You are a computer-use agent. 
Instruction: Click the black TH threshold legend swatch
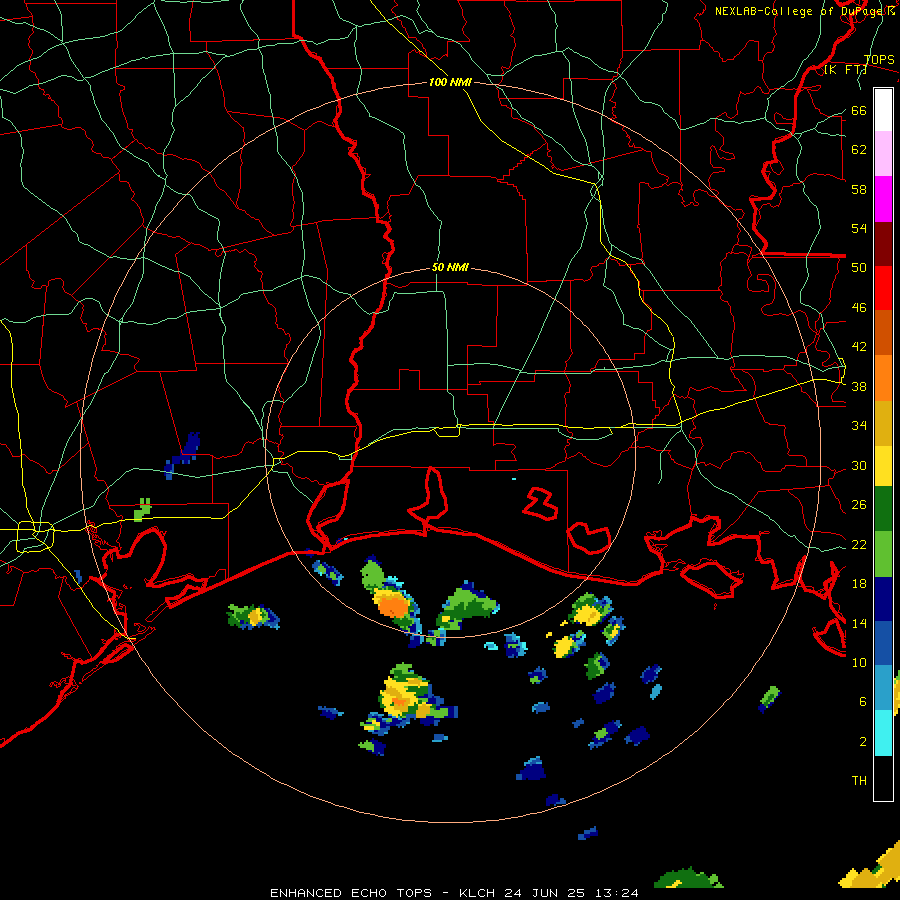click(x=883, y=778)
